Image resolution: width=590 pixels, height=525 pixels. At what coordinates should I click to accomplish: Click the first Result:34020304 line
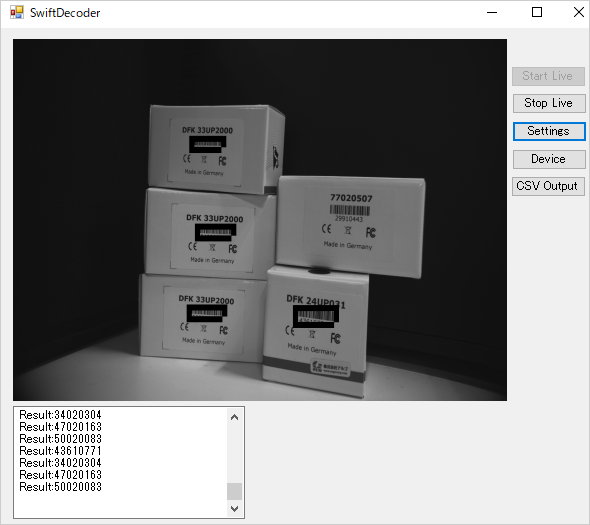[x=60, y=415]
